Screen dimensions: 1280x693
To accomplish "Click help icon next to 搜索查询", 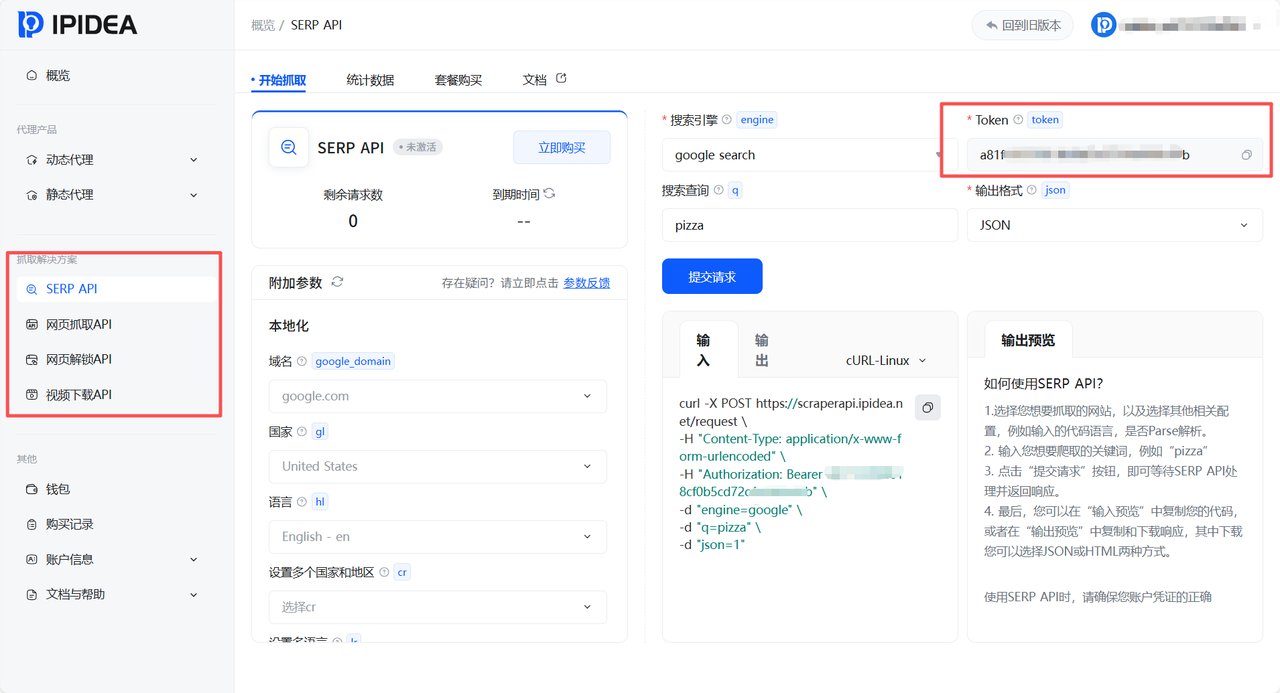I will point(718,190).
